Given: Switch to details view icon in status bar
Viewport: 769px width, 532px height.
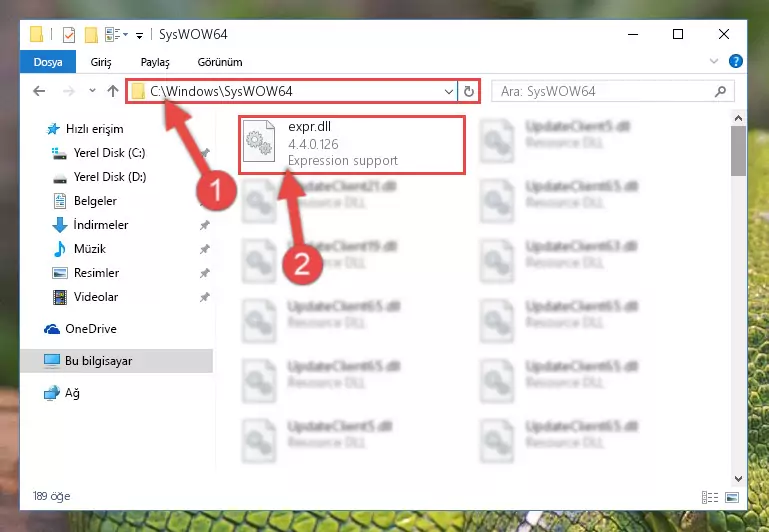Looking at the screenshot, I should pos(710,497).
